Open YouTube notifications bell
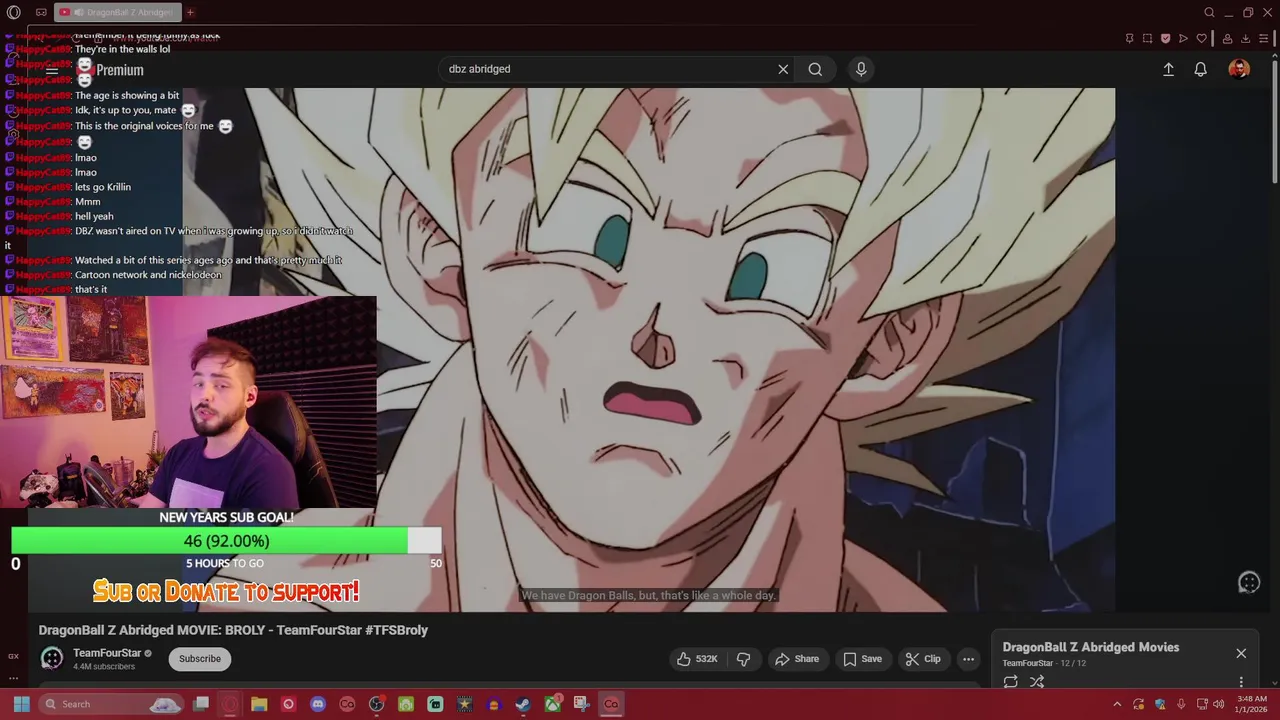Screen dimensions: 1280x720 pos(1200,69)
